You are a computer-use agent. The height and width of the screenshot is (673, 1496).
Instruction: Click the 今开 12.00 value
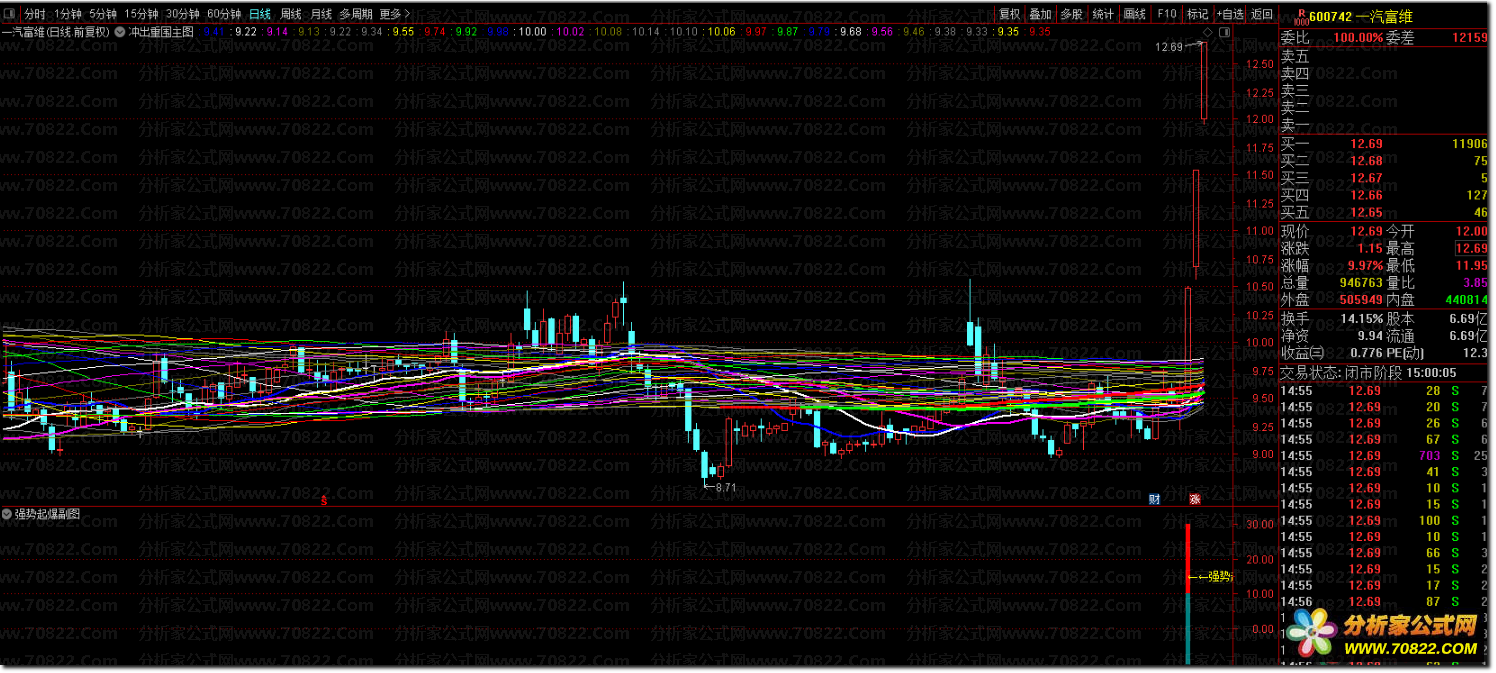pos(1471,231)
